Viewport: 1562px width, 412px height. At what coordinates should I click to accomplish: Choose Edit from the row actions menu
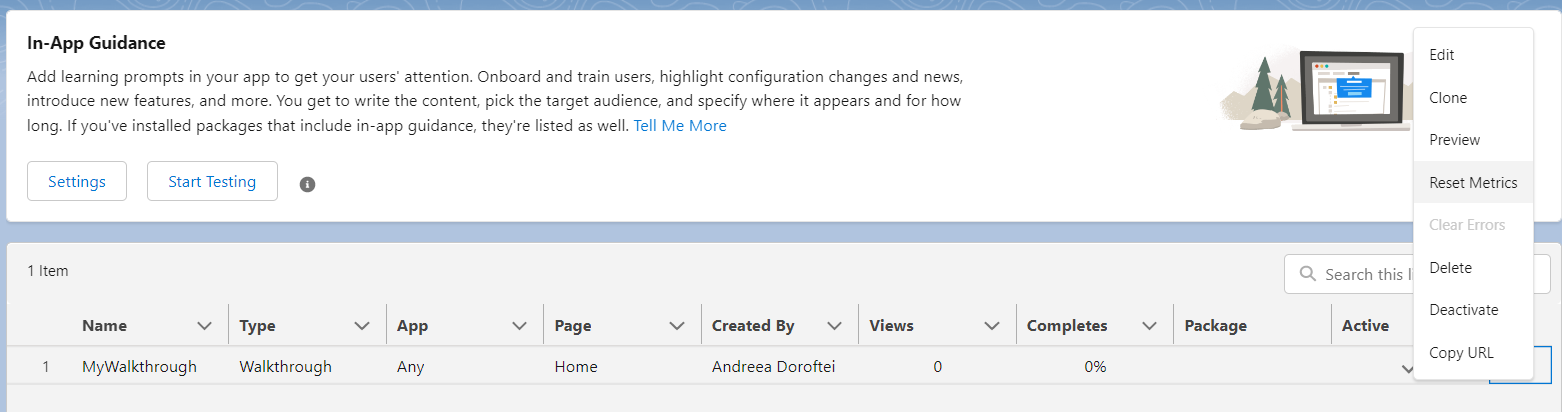click(x=1442, y=55)
